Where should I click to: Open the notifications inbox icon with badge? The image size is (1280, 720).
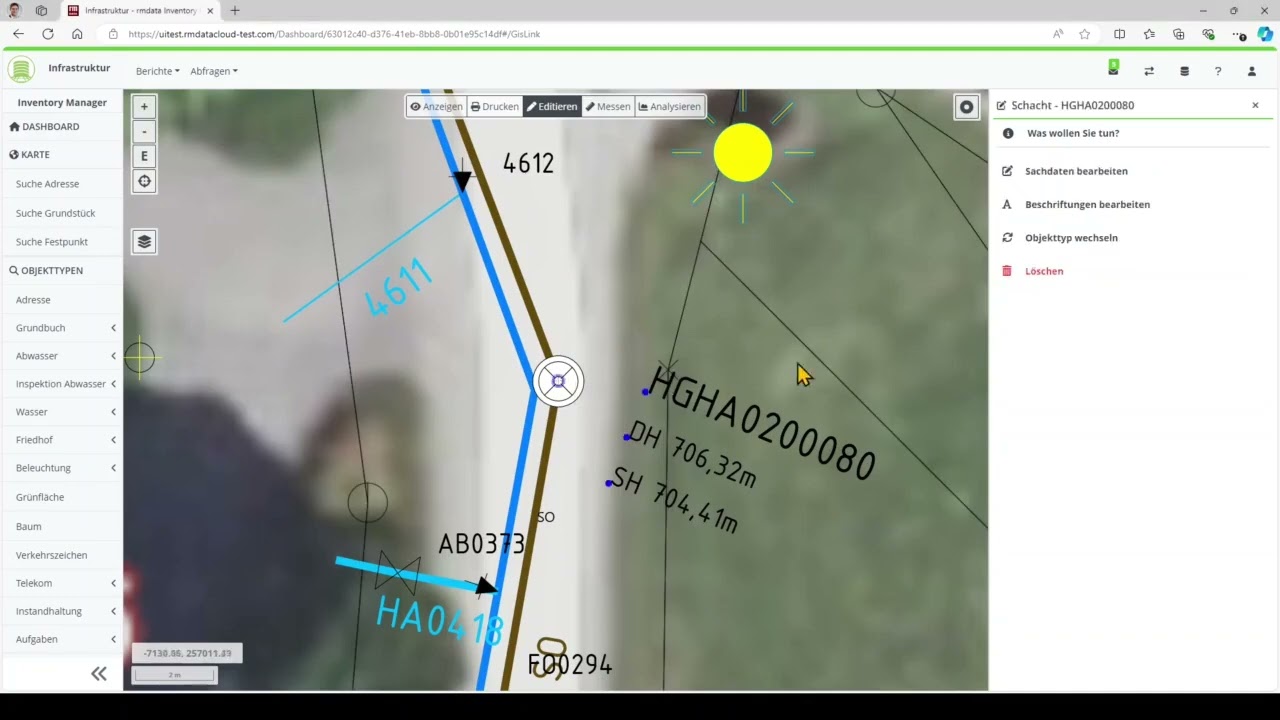[x=1113, y=68]
